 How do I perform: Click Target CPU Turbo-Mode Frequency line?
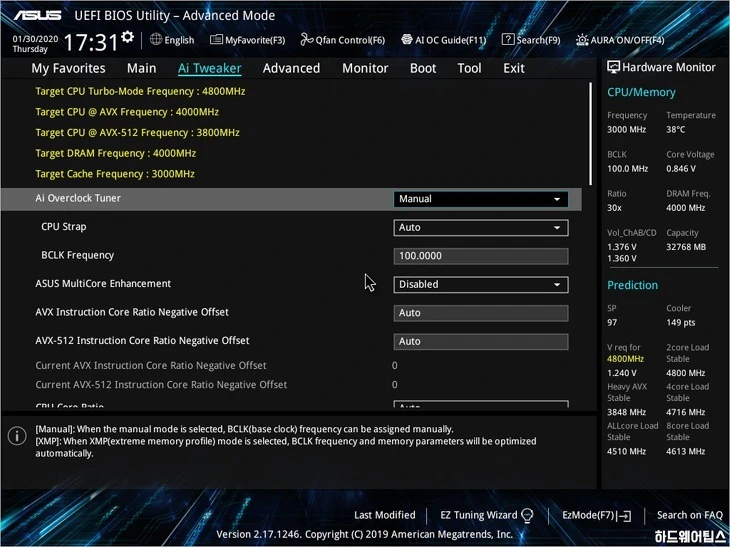point(140,91)
